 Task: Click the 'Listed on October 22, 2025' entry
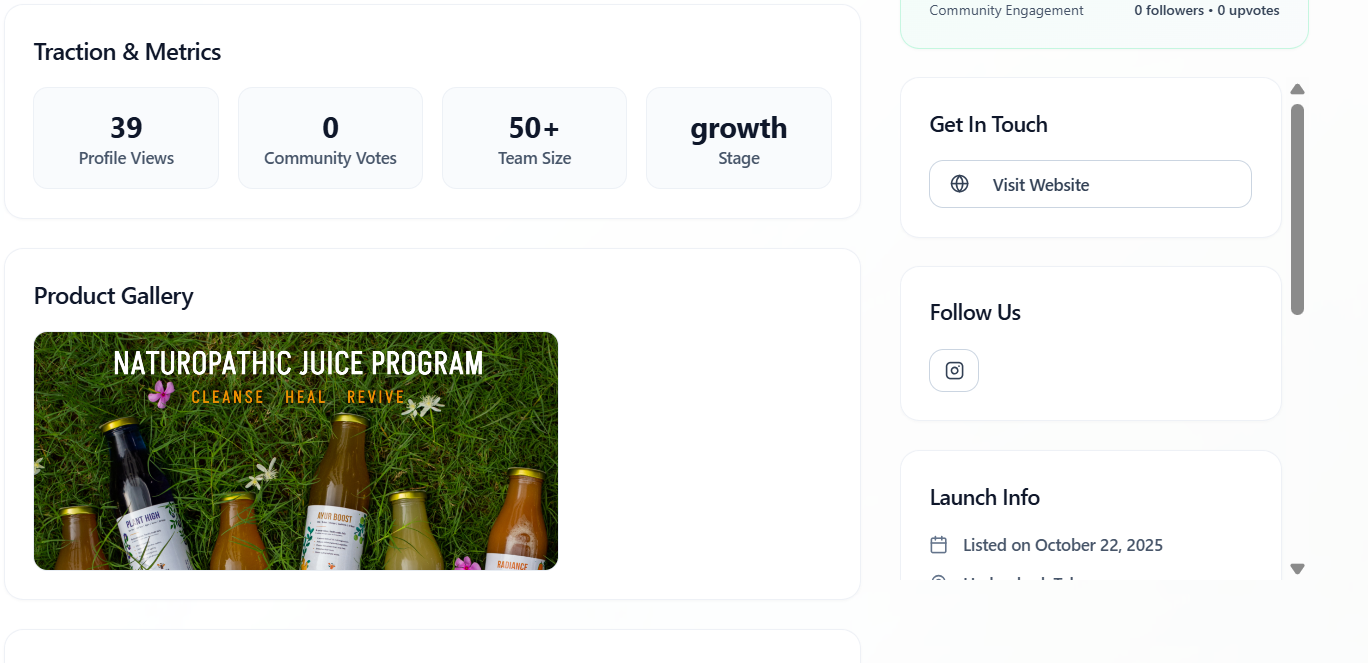pyautogui.click(x=1063, y=545)
